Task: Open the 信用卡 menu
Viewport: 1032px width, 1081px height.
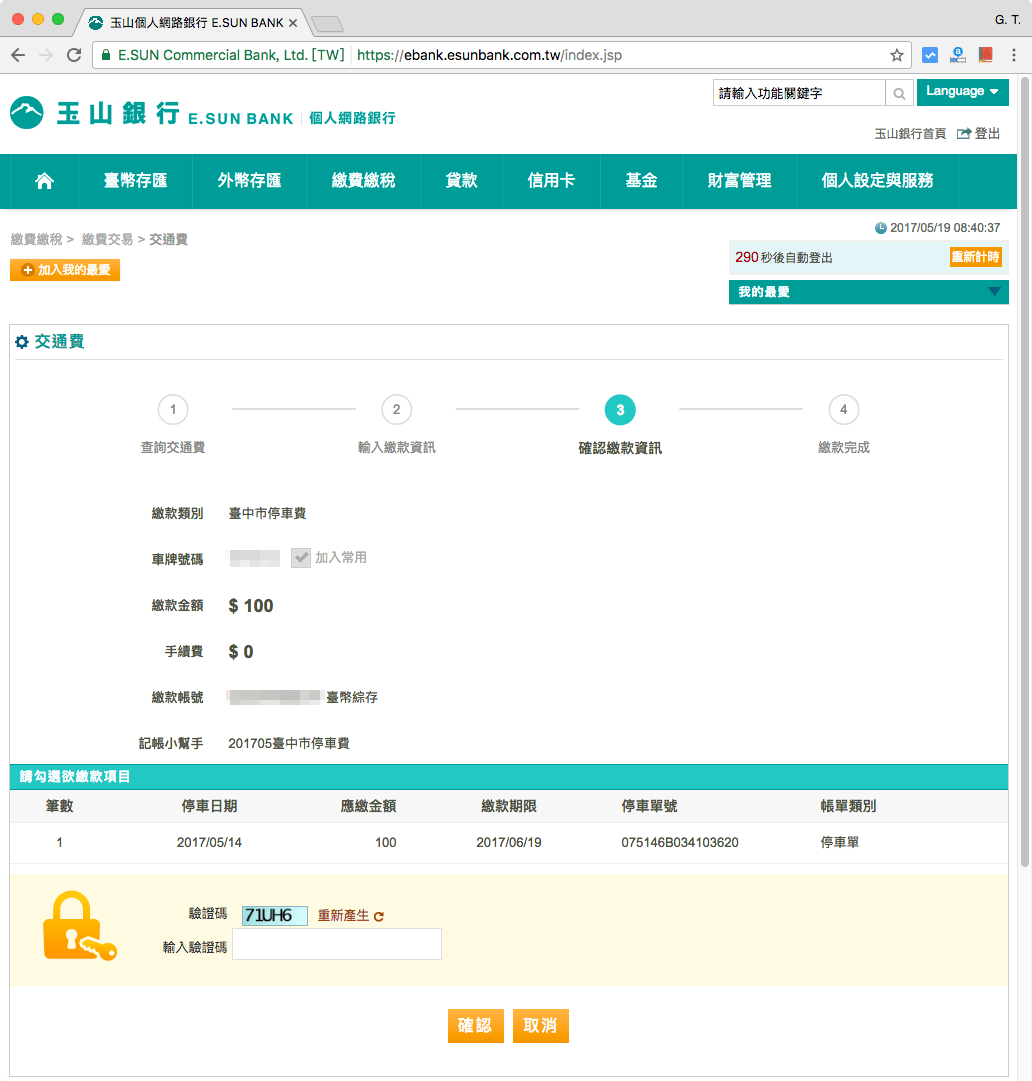Action: (x=551, y=181)
